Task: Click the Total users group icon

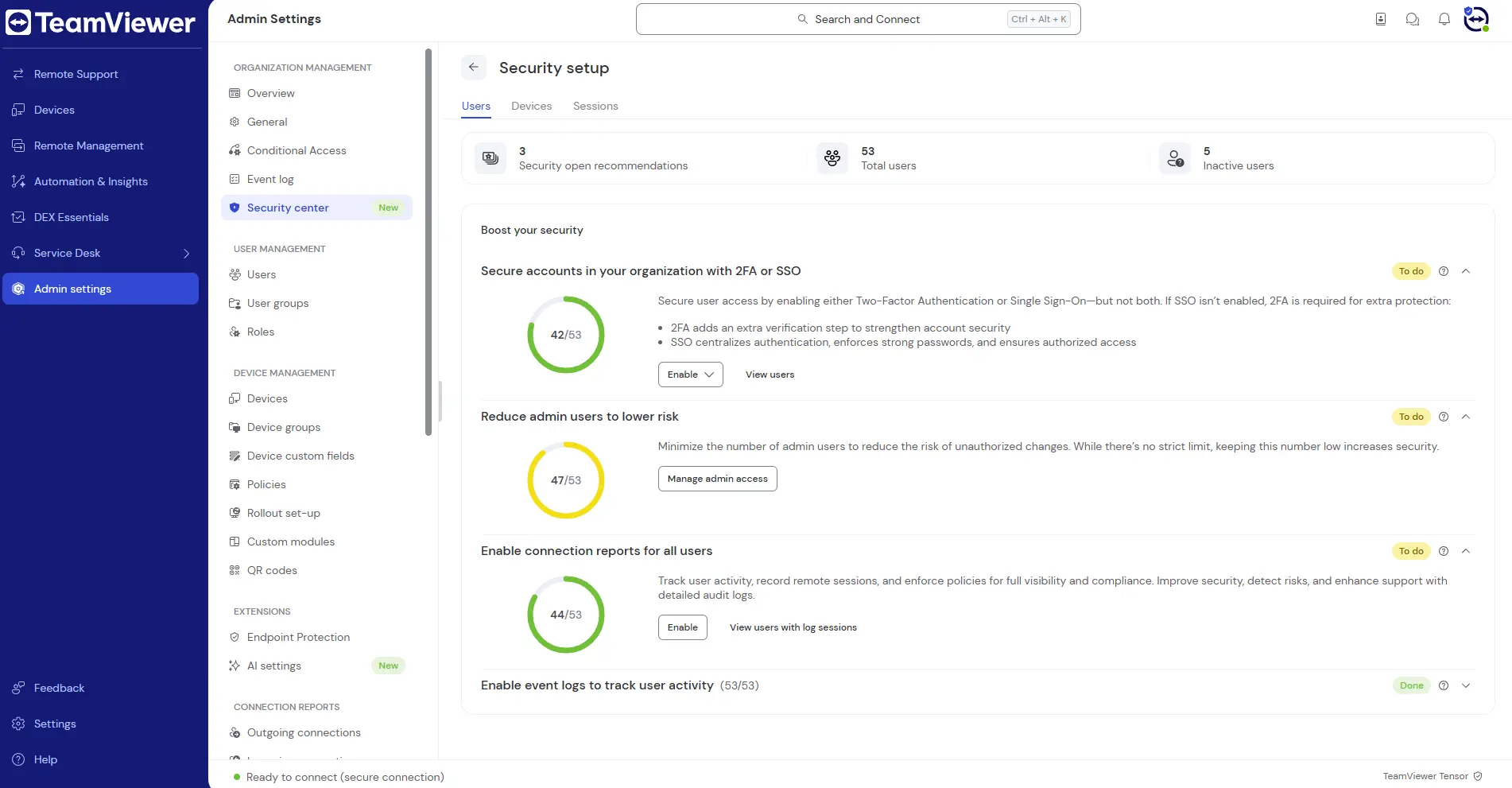Action: point(832,158)
